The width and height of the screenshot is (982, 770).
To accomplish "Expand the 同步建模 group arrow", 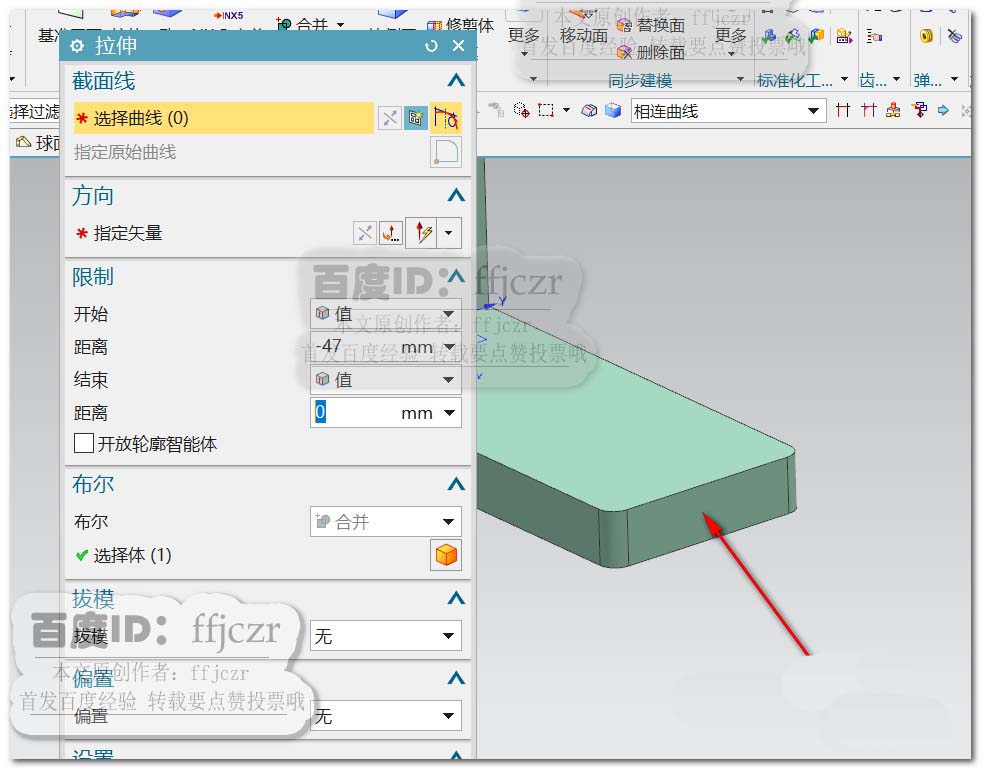I will coord(740,79).
